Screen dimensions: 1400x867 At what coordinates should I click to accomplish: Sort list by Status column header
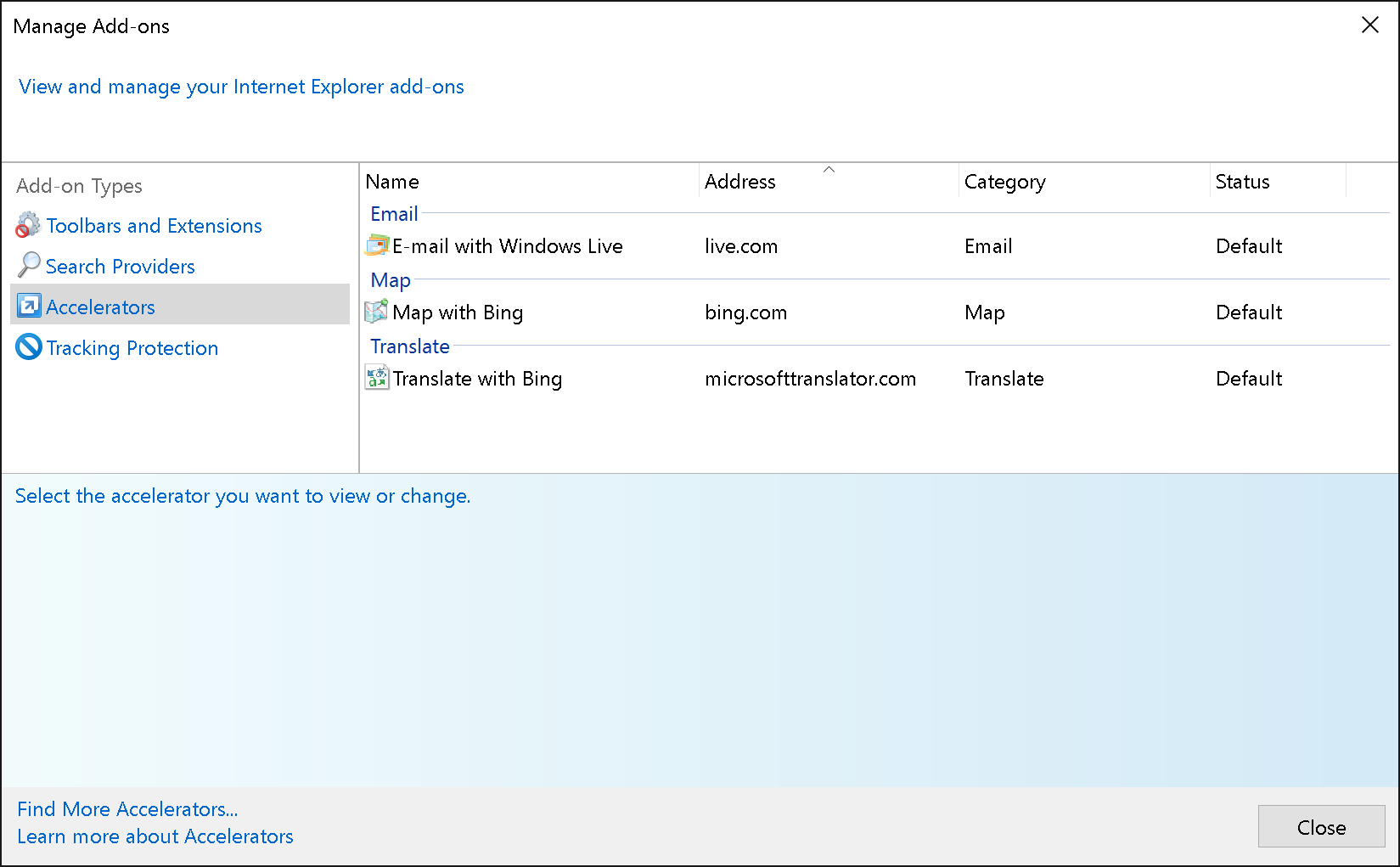pos(1279,182)
